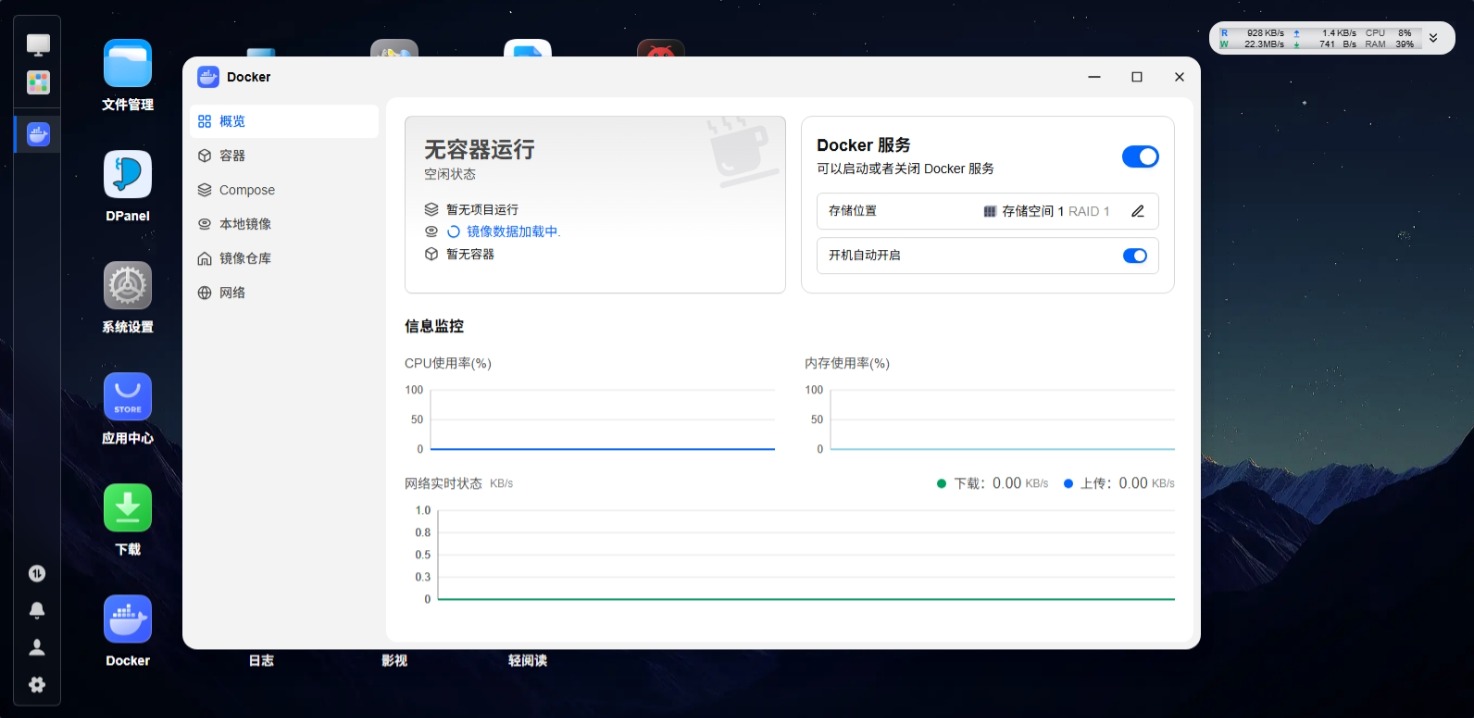Switch to 本地镜像 in sidebar
This screenshot has width=1474, height=718.
pyautogui.click(x=284, y=224)
